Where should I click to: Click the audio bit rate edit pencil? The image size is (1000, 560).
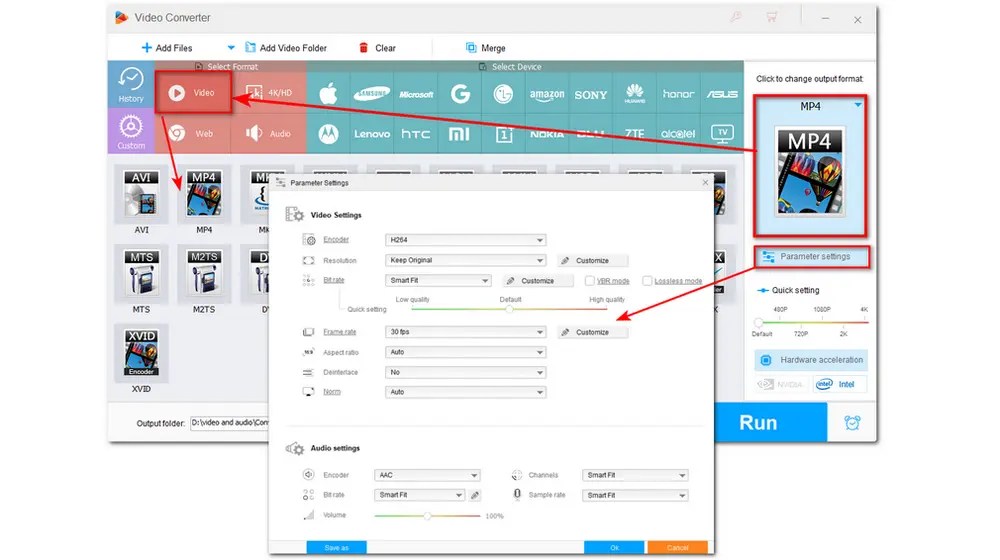point(475,495)
